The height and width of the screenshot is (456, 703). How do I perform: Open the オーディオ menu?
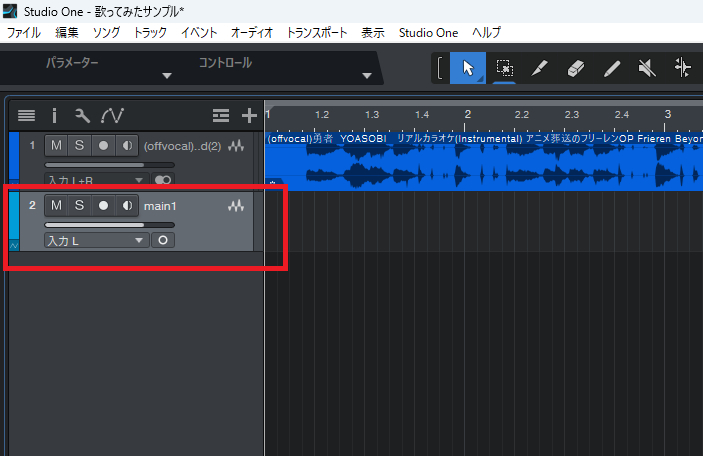click(252, 33)
